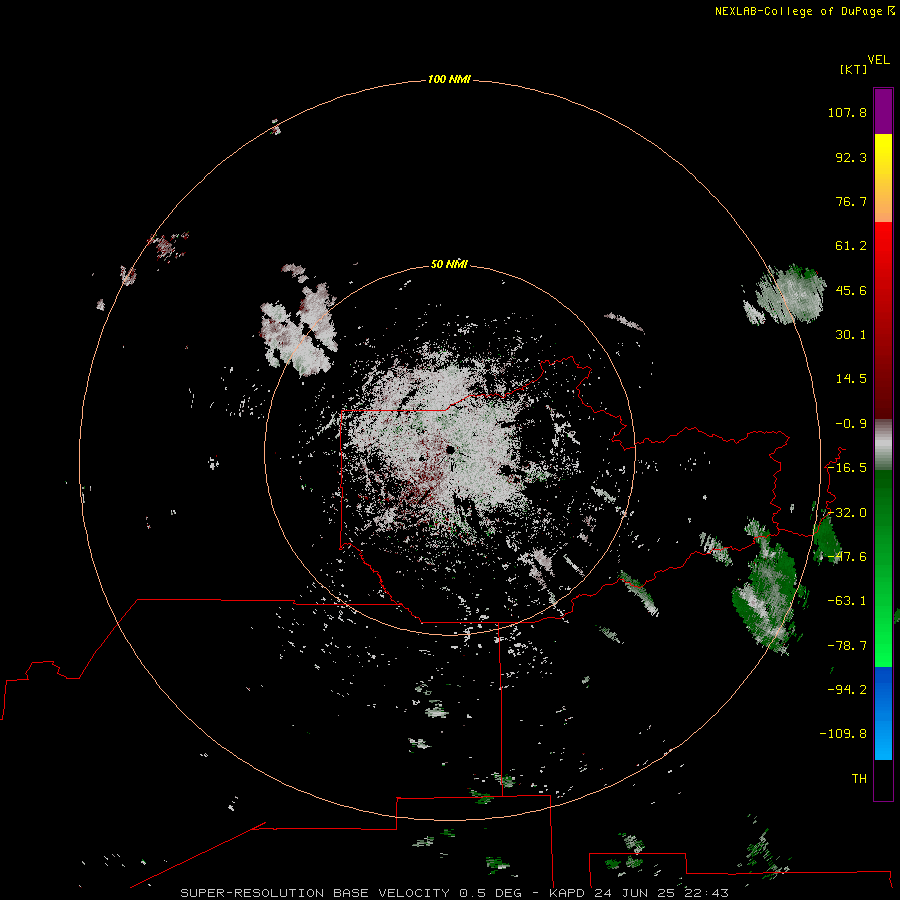
Task: Click the 14.5 legend value
Action: (x=851, y=379)
